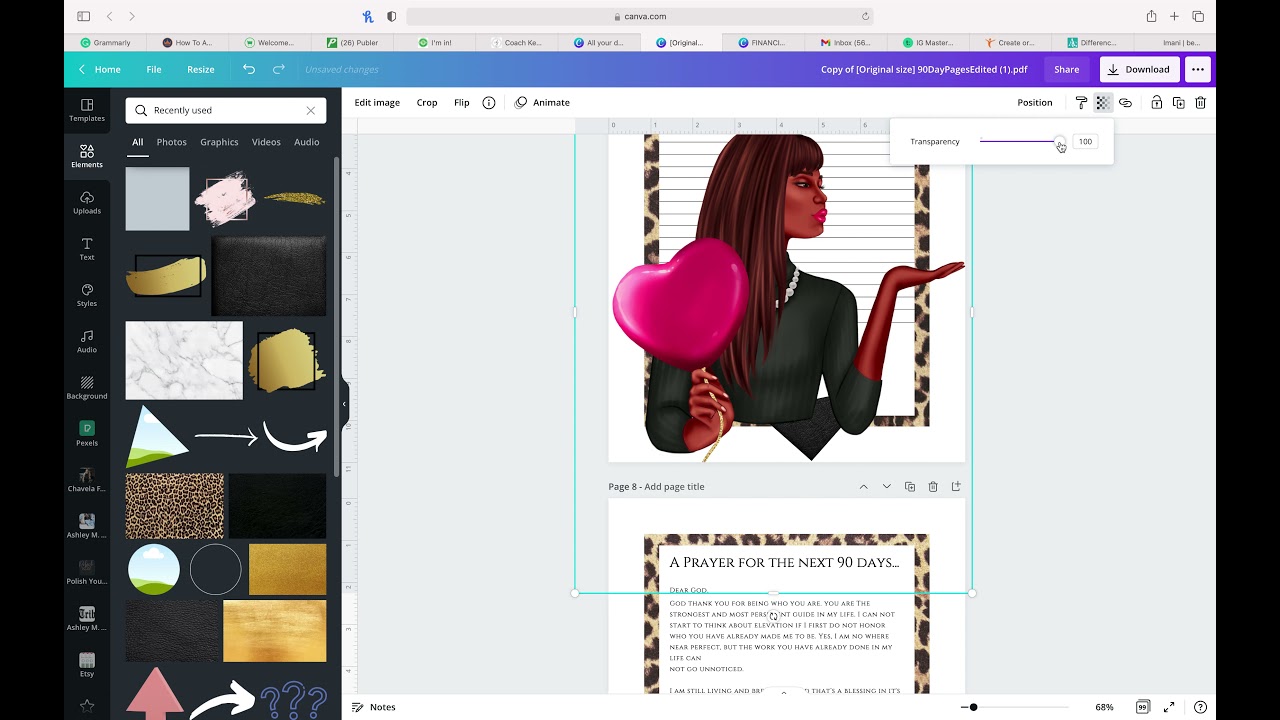Screen dimensions: 1280x720
Task: Open the File menu
Action: pos(154,69)
